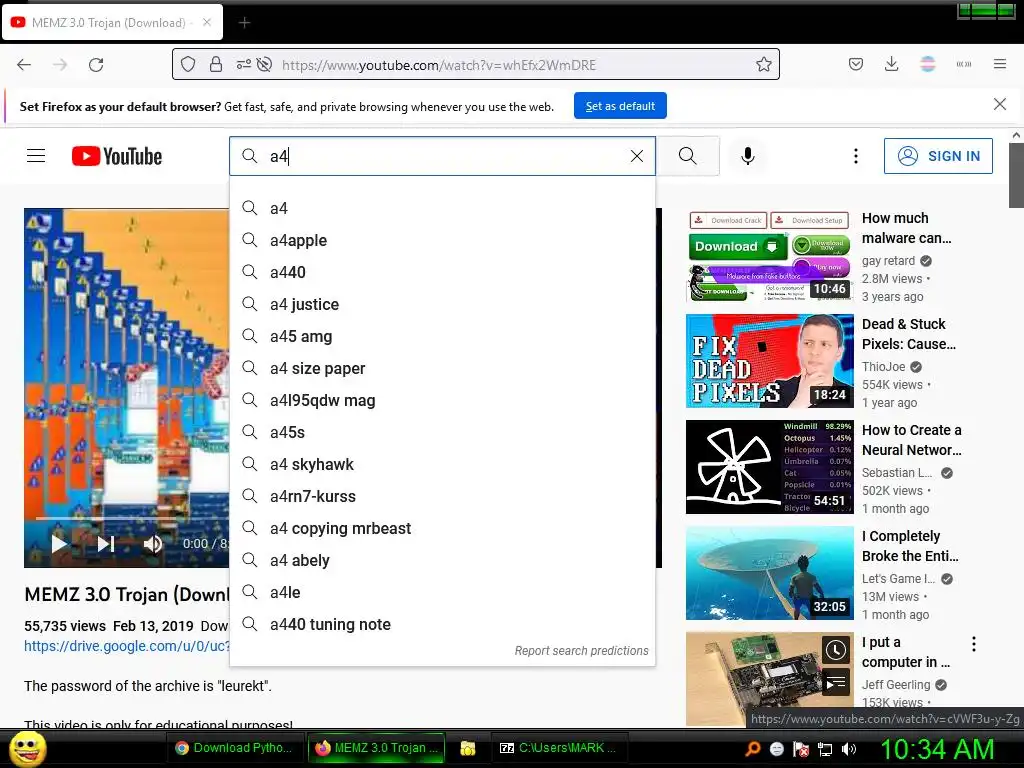1024x768 pixels.
Task: Click the page vertical scrollbar thumb
Action: [x=1016, y=175]
